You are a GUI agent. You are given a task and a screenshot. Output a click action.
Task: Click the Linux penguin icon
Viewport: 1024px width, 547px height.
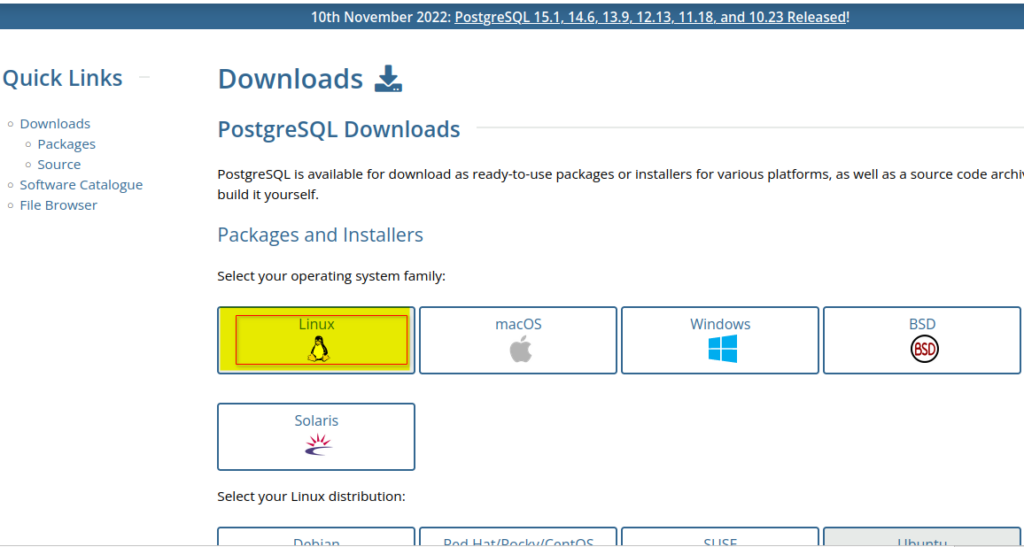pyautogui.click(x=318, y=349)
